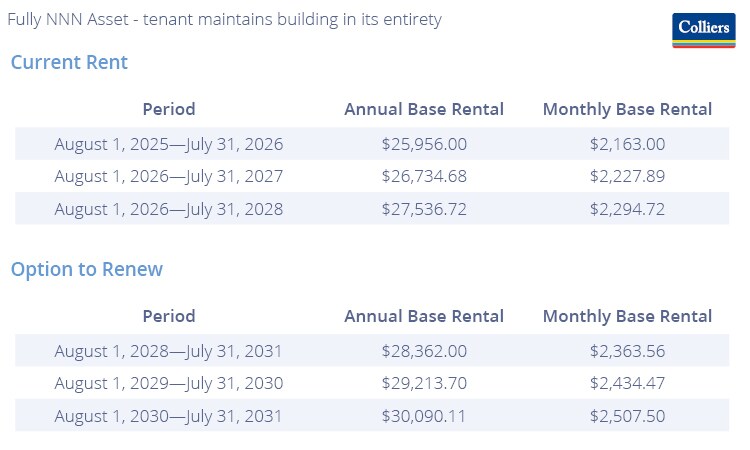
Task: Click the $30,090.11 annual rental value
Action: click(424, 416)
